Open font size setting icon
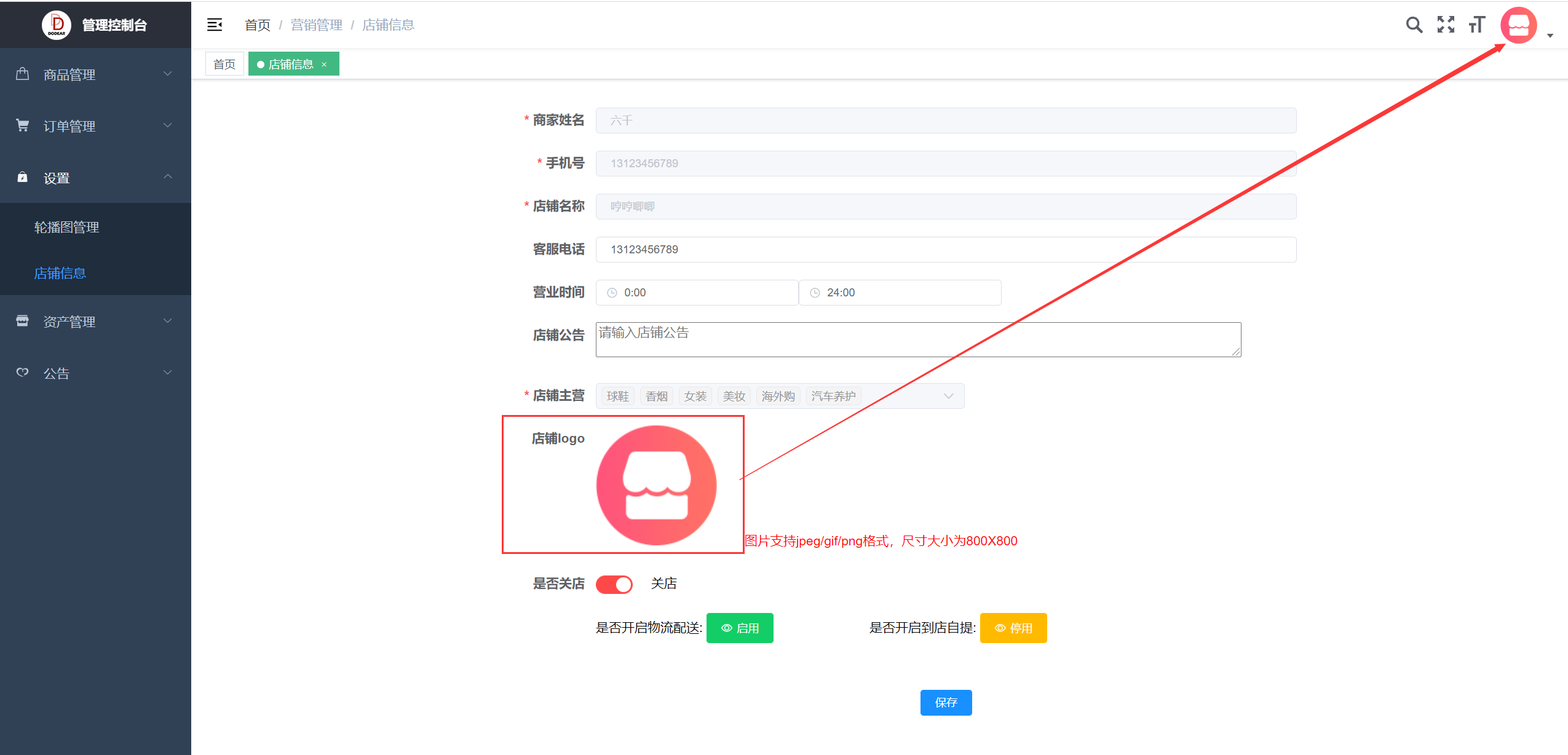The image size is (1568, 755). pyautogui.click(x=1477, y=25)
